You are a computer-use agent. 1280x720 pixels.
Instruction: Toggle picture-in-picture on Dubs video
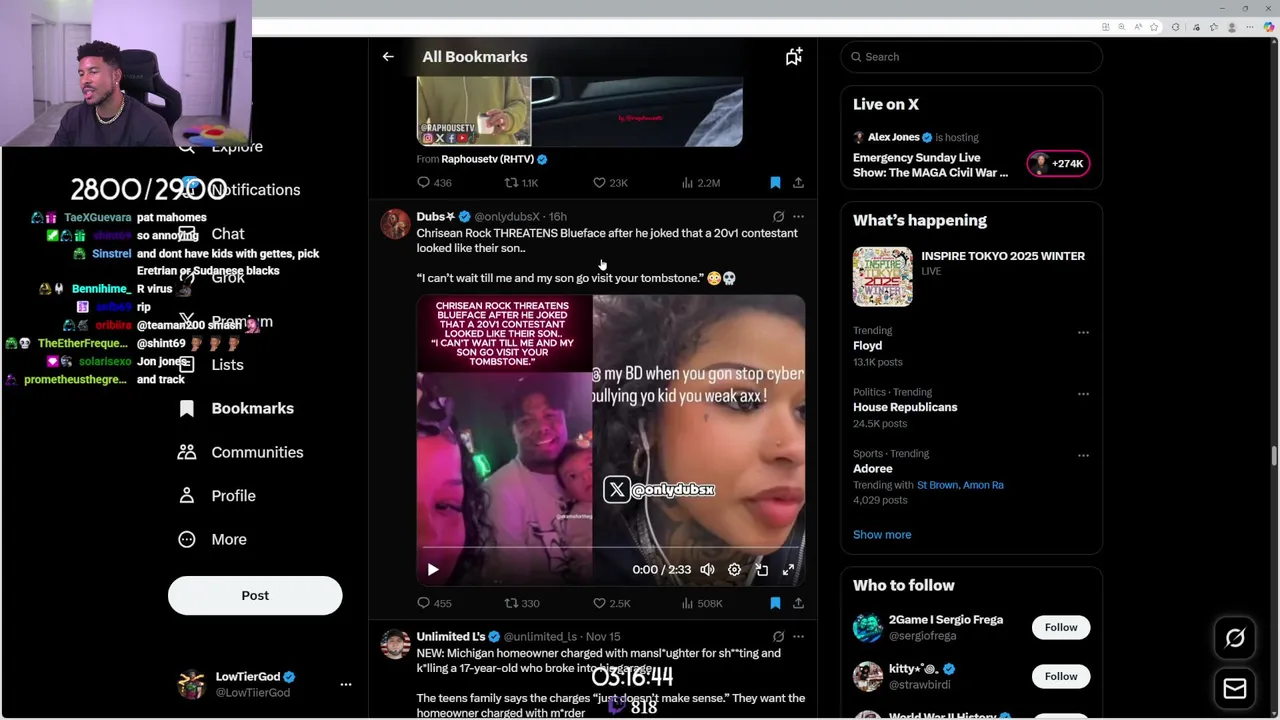click(762, 569)
